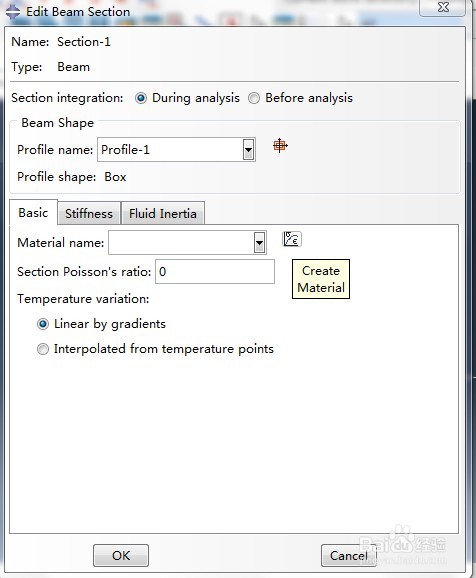Click the Create Material icon
This screenshot has height=578, width=476.
pos(292,239)
